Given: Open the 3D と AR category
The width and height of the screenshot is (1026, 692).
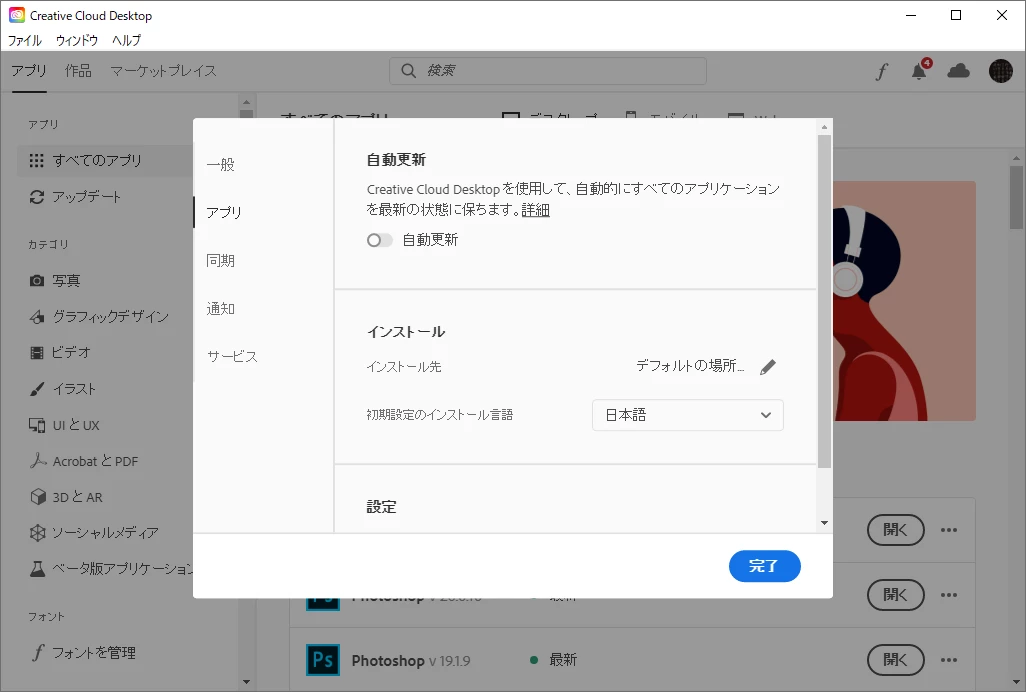Looking at the screenshot, I should 66,497.
